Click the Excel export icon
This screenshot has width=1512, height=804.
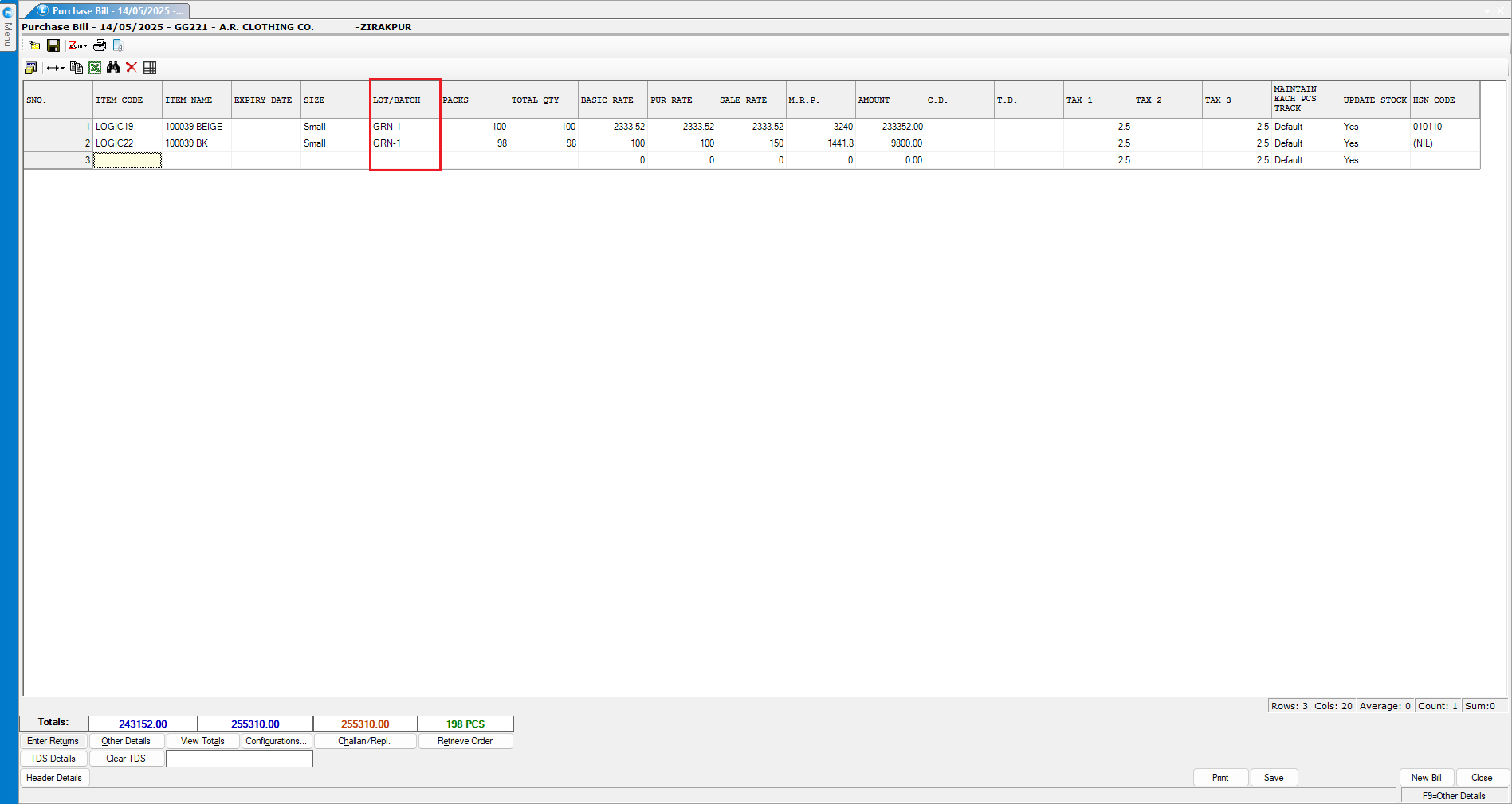click(x=95, y=68)
